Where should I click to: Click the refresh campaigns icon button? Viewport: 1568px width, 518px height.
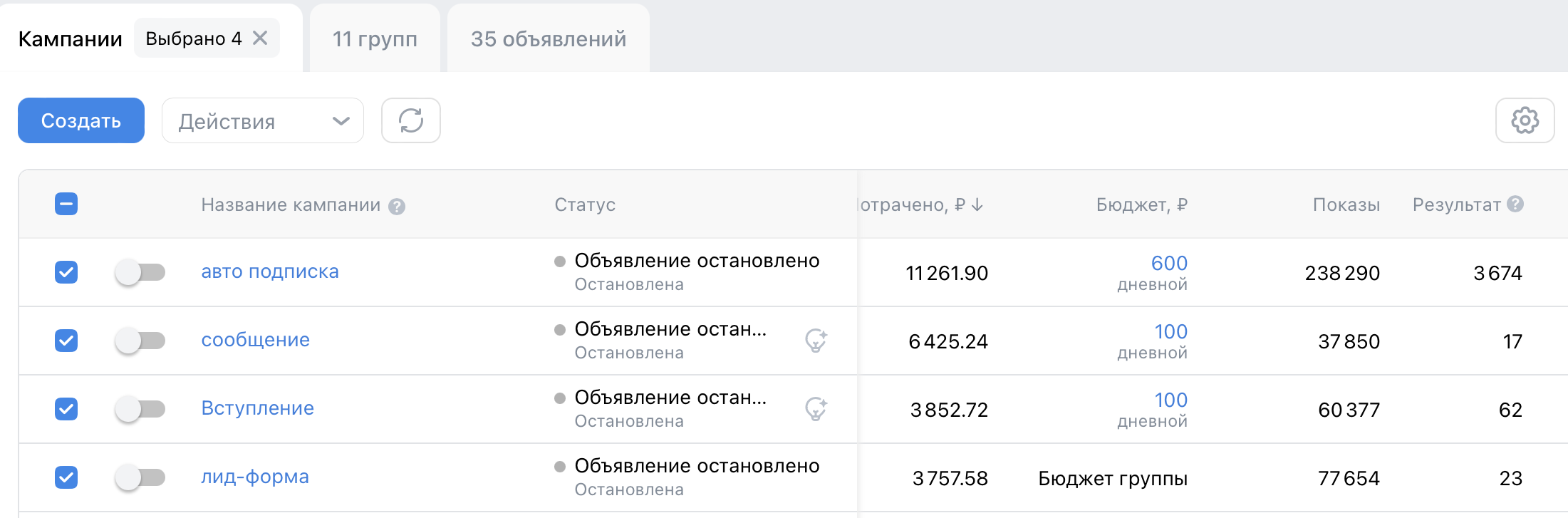[411, 120]
